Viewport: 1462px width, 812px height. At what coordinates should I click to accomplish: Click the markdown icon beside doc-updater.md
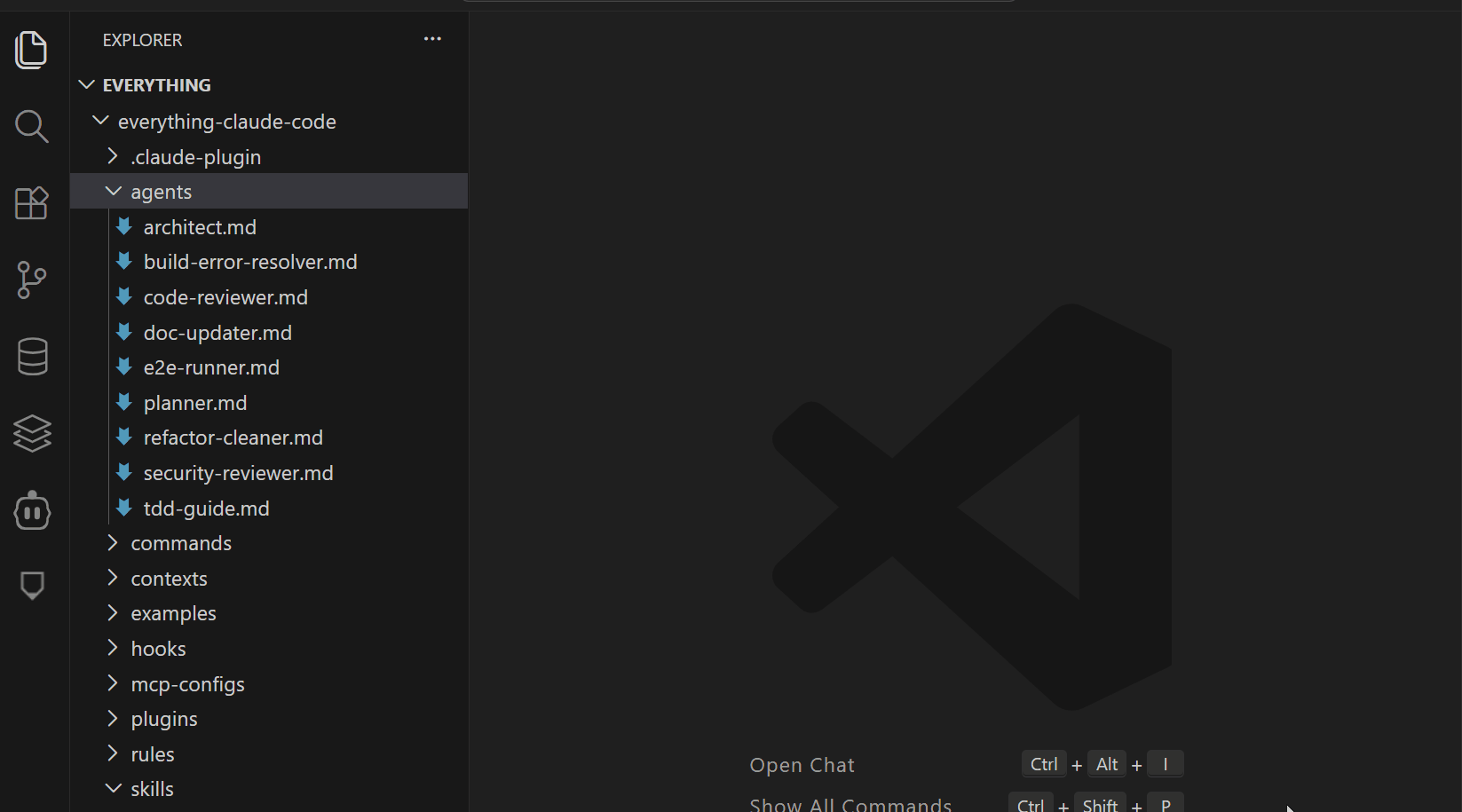pyautogui.click(x=124, y=333)
